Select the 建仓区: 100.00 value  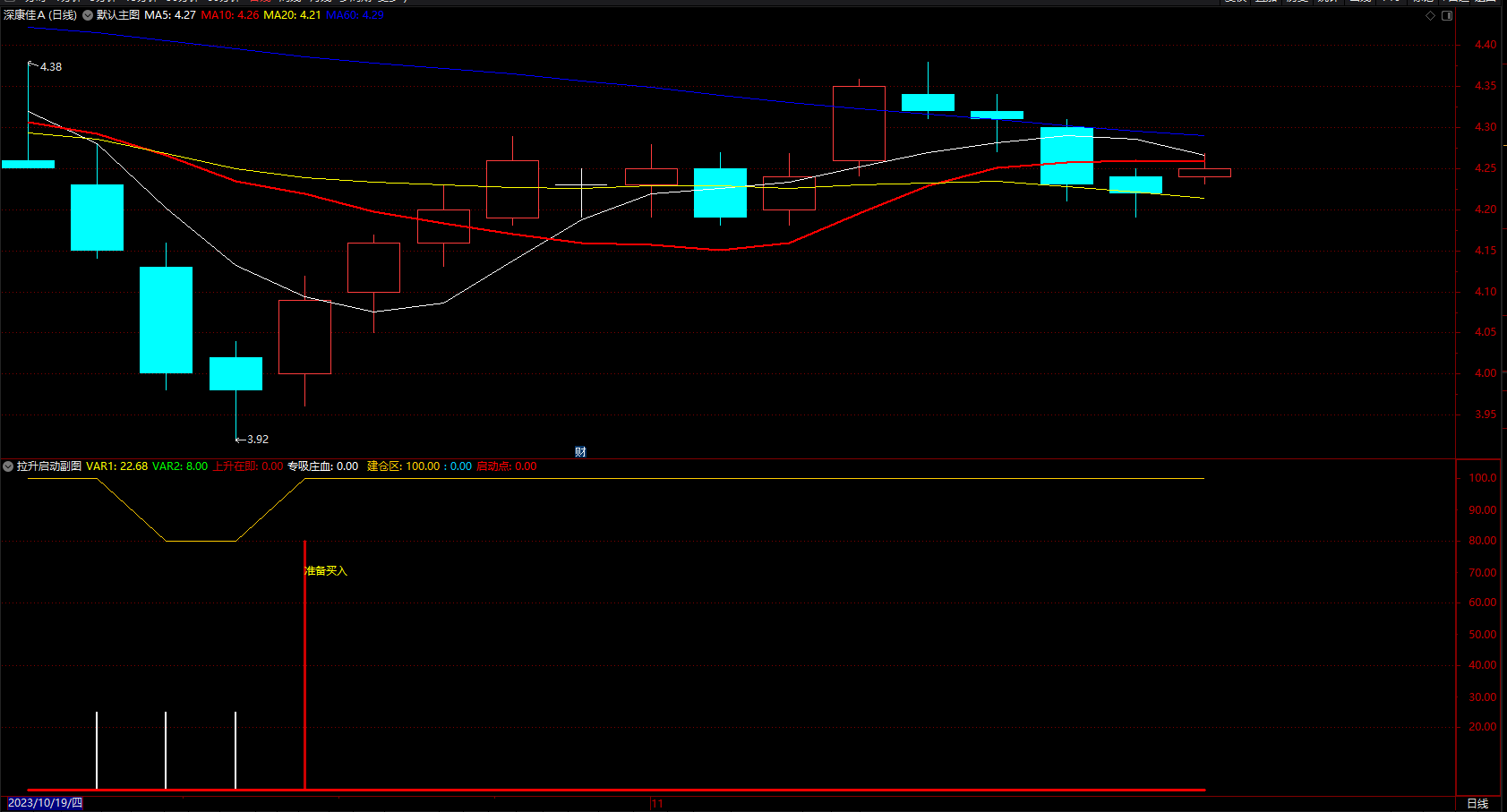(x=404, y=466)
